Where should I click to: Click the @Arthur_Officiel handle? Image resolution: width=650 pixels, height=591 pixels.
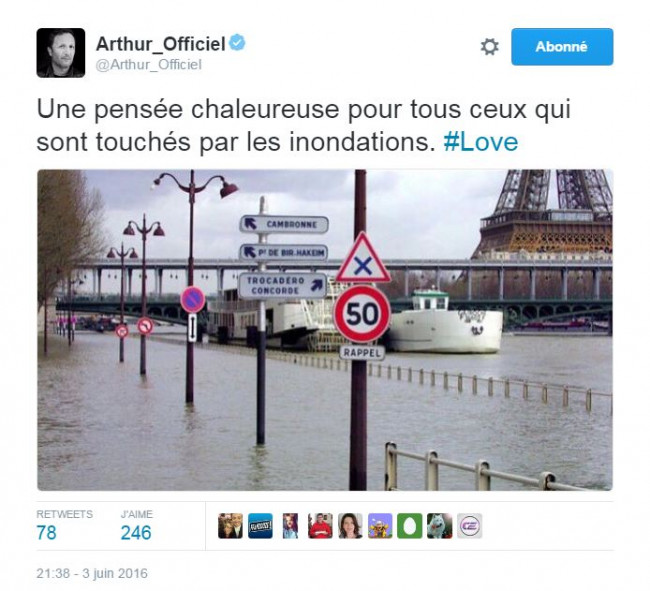tap(149, 65)
